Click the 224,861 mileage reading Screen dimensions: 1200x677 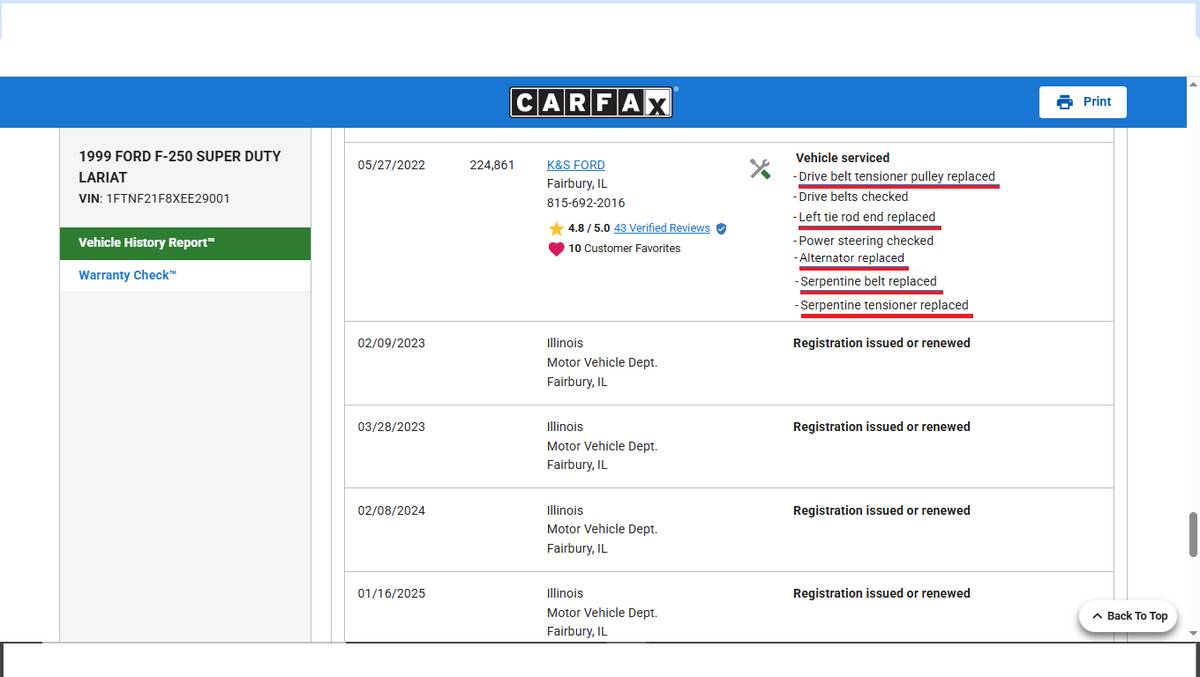point(491,165)
